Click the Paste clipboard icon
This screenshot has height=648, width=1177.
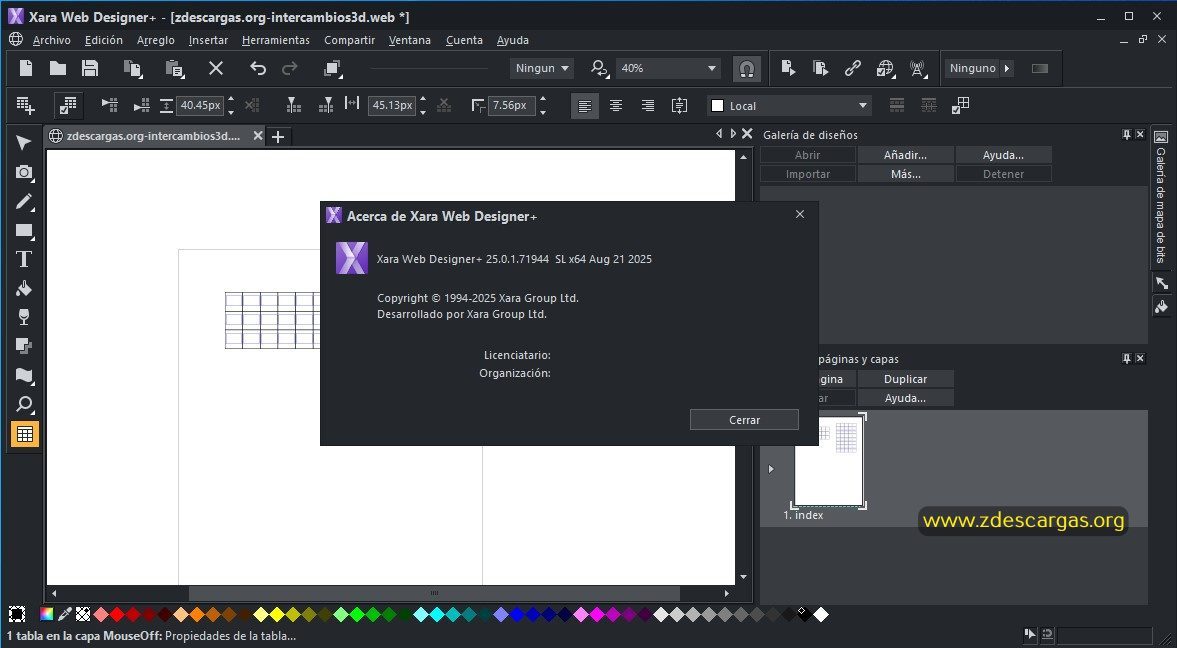pyautogui.click(x=174, y=68)
